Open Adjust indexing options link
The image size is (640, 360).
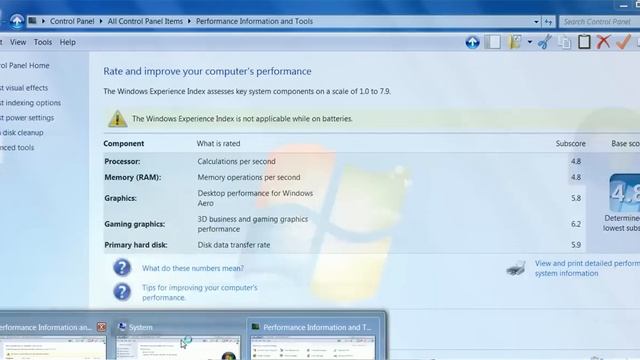(30, 102)
